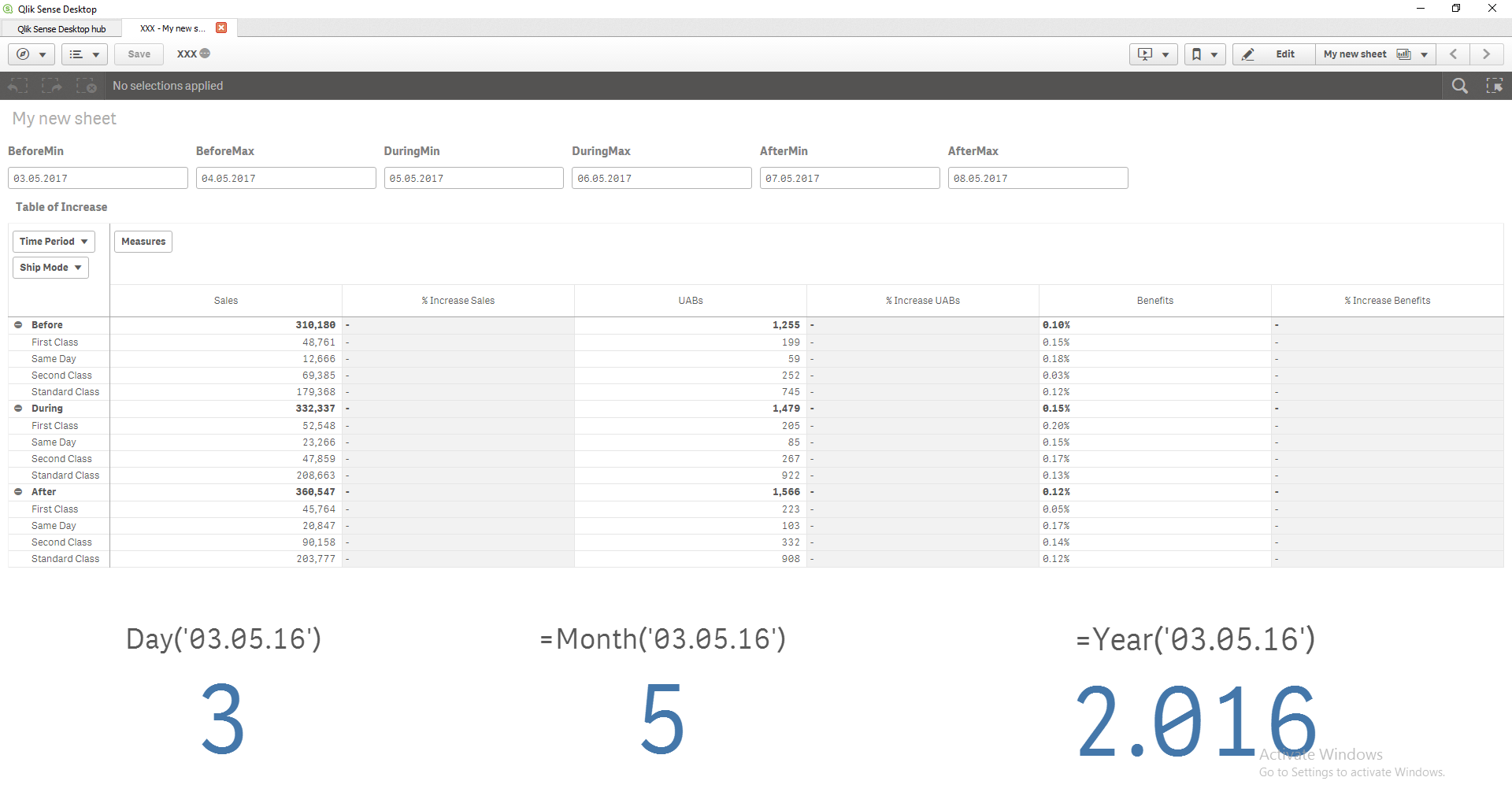The image size is (1512, 803).
Task: Open the Ship Mode dimension dropdown
Action: tap(50, 268)
